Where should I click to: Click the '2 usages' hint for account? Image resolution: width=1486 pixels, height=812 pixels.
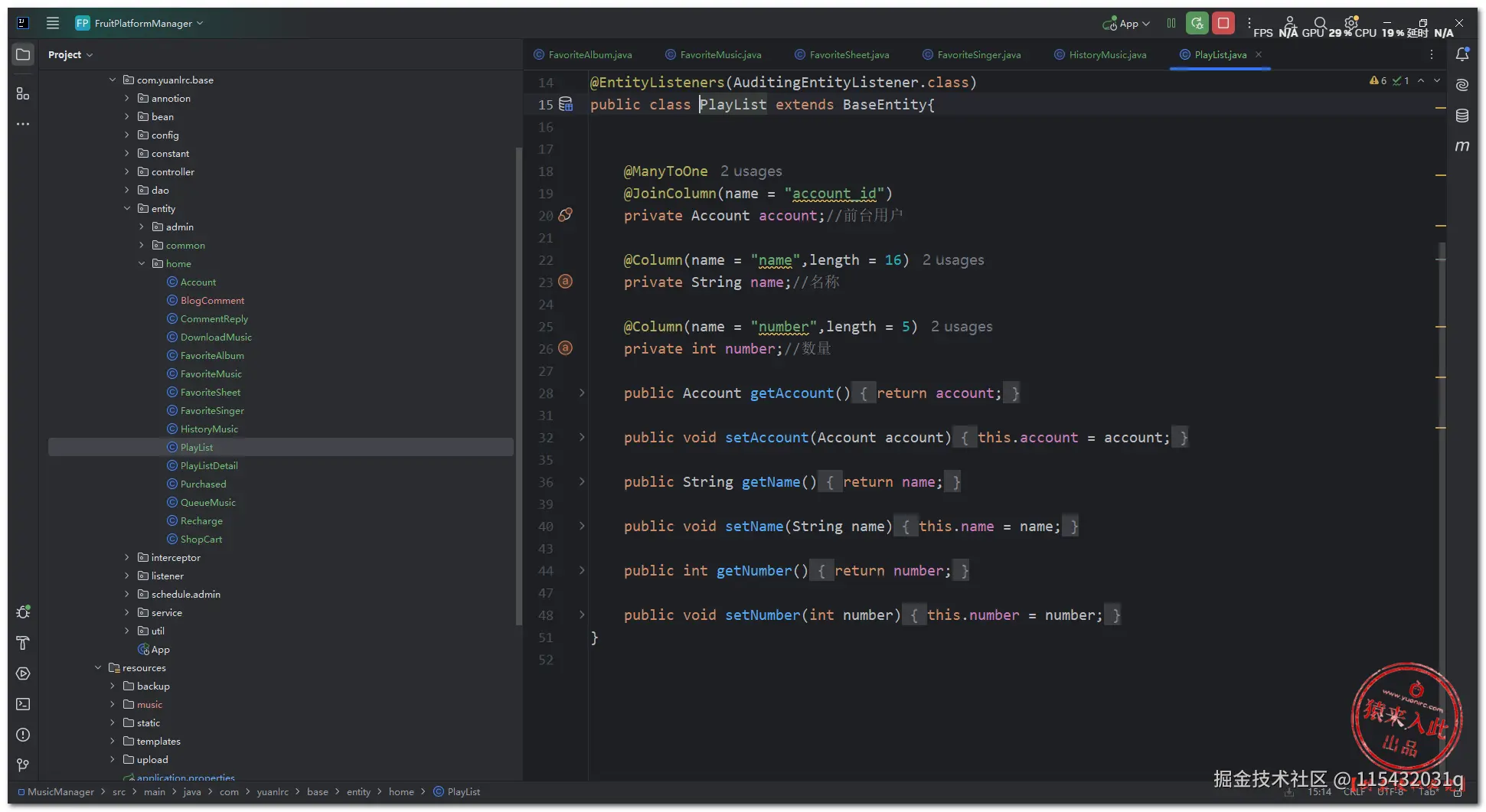751,171
